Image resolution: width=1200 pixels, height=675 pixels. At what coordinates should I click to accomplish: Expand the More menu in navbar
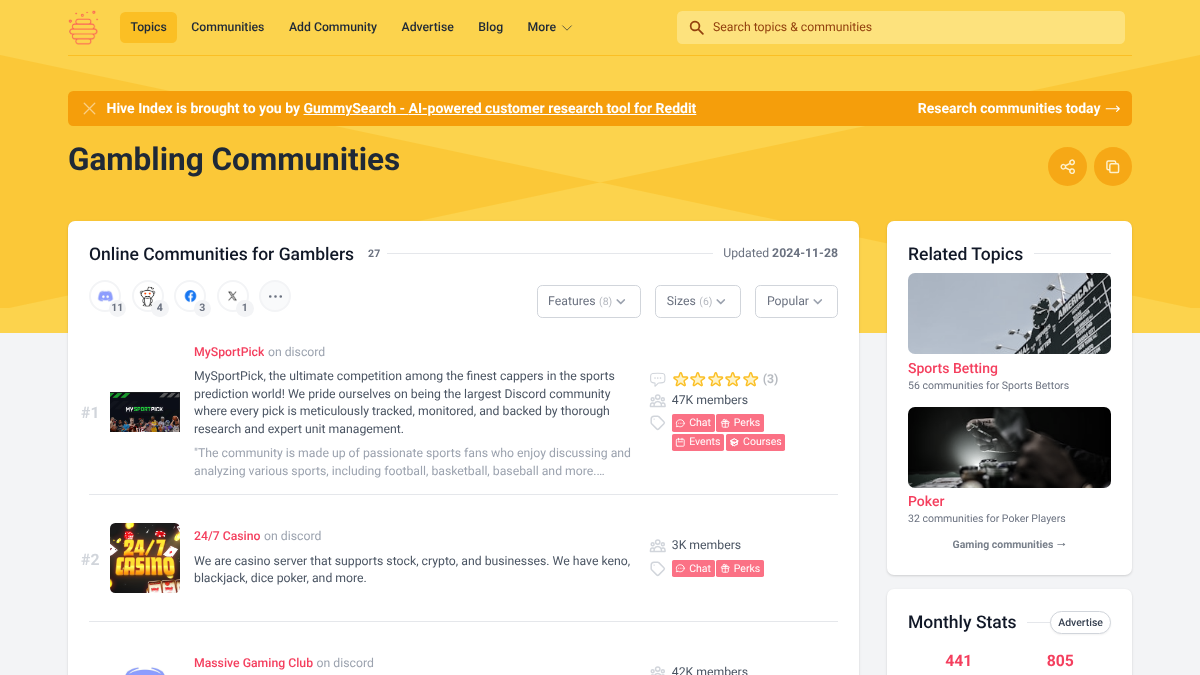549,28
